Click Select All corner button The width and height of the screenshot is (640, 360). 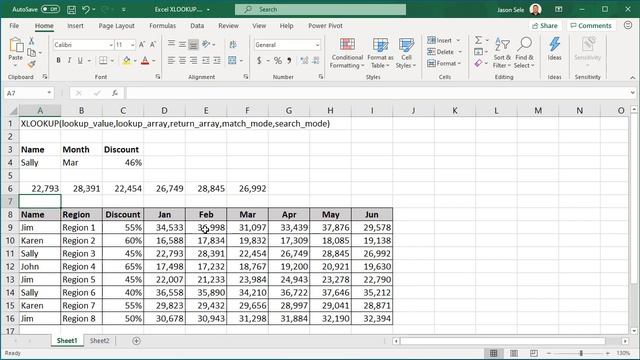[x=13, y=111]
